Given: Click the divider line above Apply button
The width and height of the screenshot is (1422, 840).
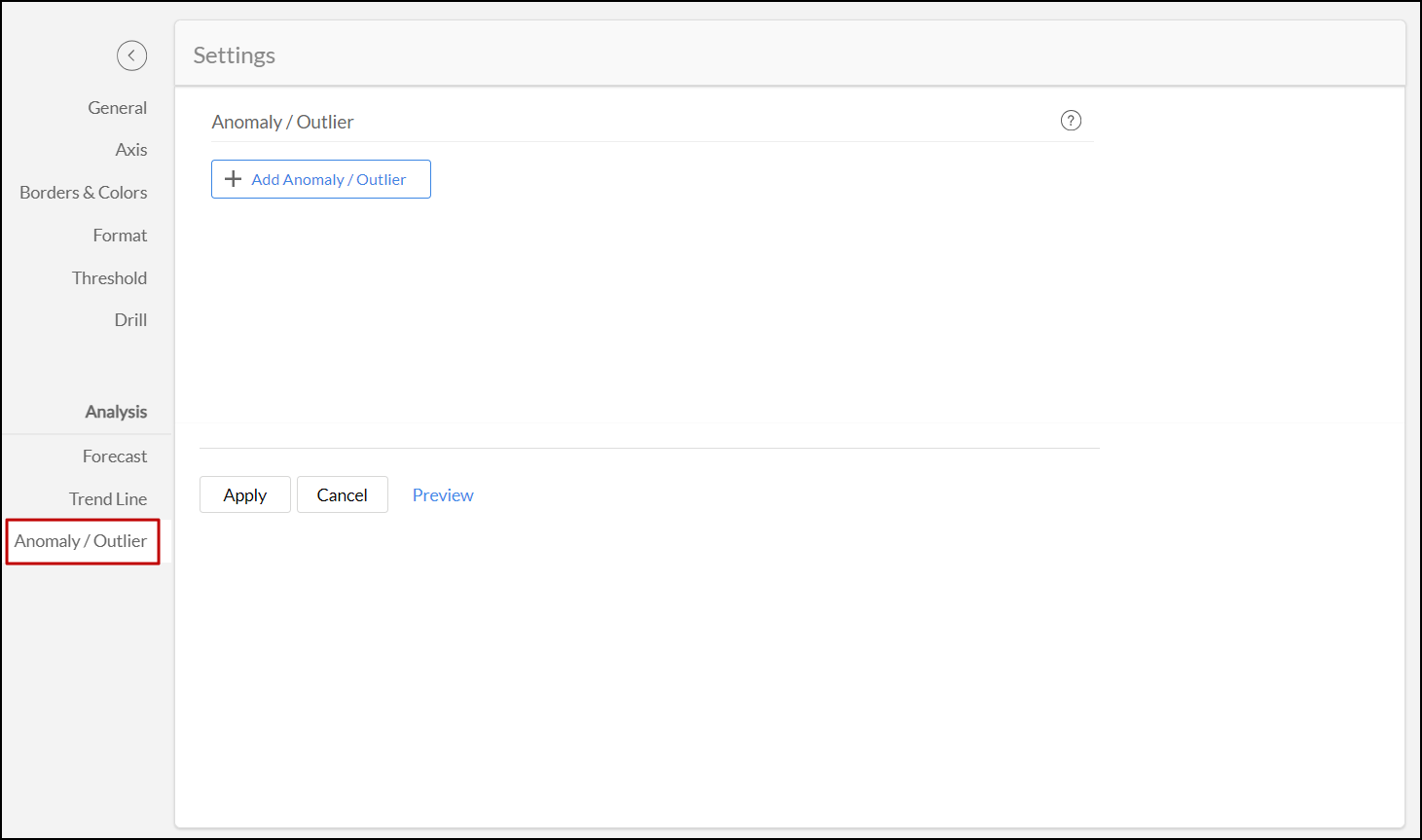Looking at the screenshot, I should coord(649,448).
